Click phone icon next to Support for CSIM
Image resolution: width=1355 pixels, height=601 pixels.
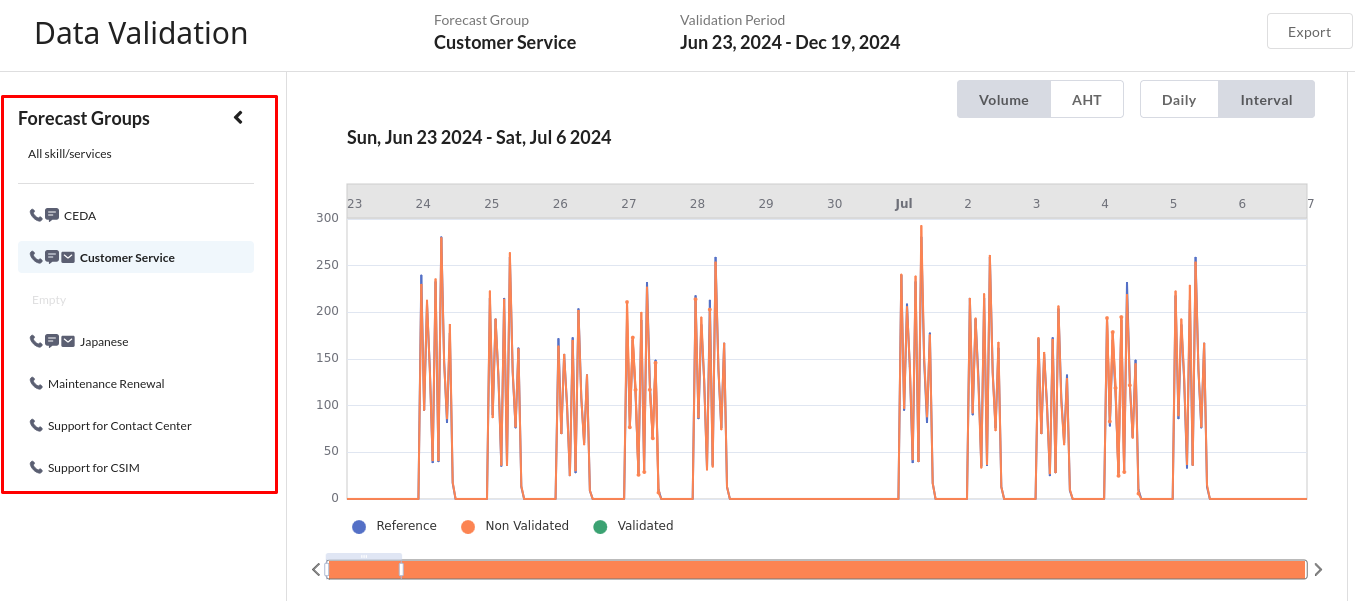pyautogui.click(x=36, y=467)
